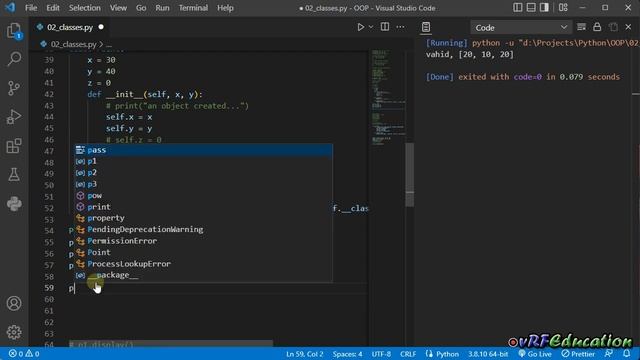Click Prettier status bar item
The height and width of the screenshot is (360, 640).
pyautogui.click(x=578, y=354)
